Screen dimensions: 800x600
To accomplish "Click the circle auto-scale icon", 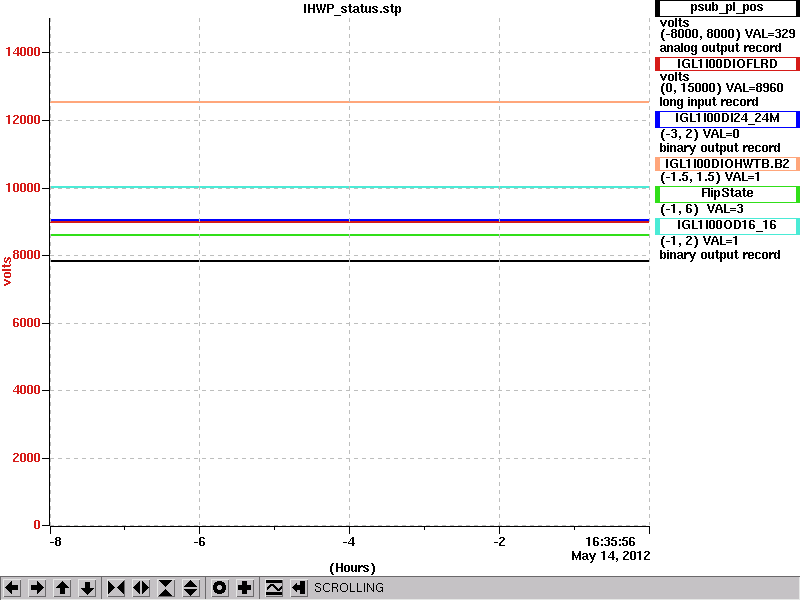I will pyautogui.click(x=219, y=588).
